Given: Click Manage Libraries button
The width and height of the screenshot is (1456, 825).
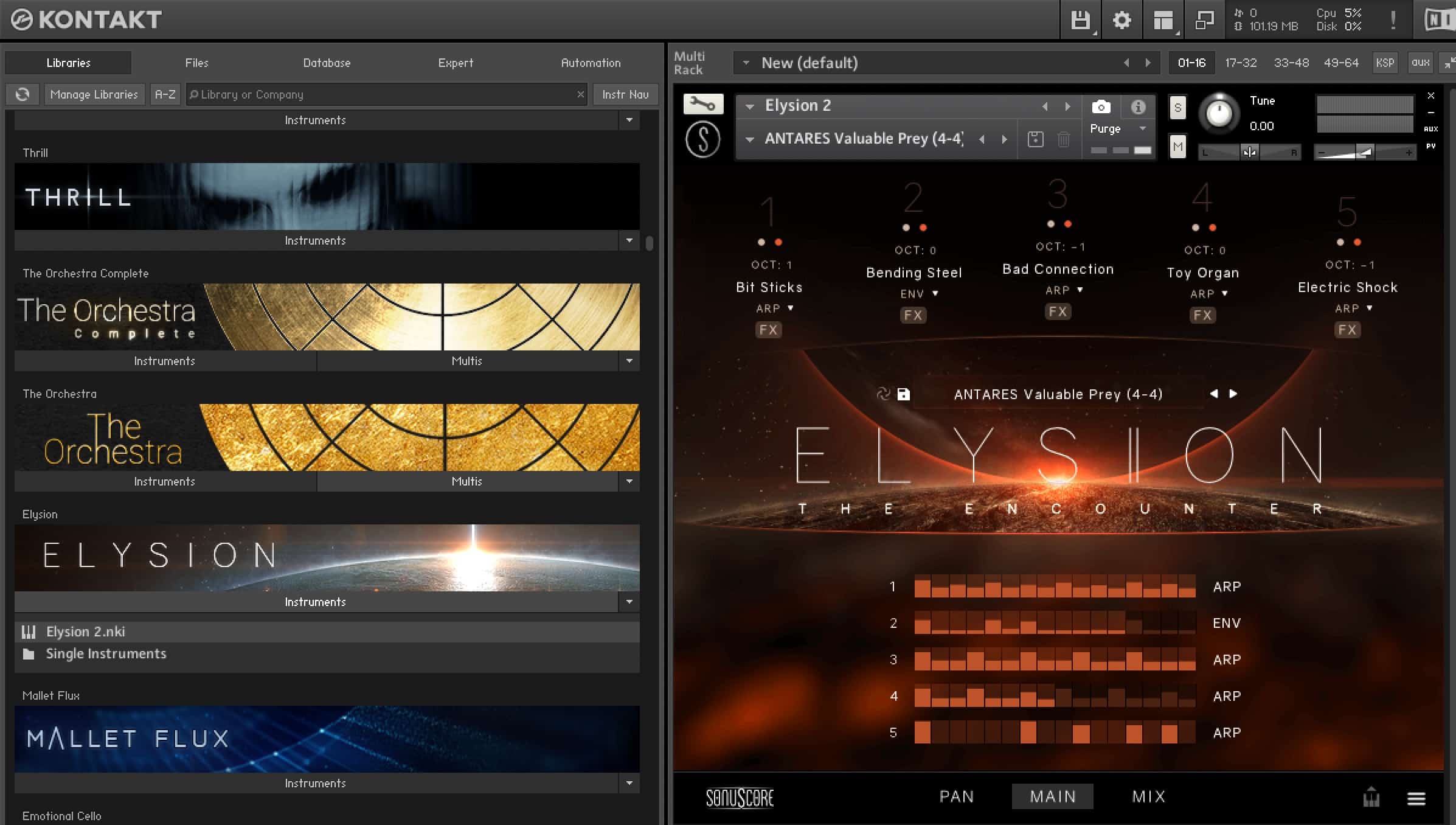Looking at the screenshot, I should click(94, 94).
